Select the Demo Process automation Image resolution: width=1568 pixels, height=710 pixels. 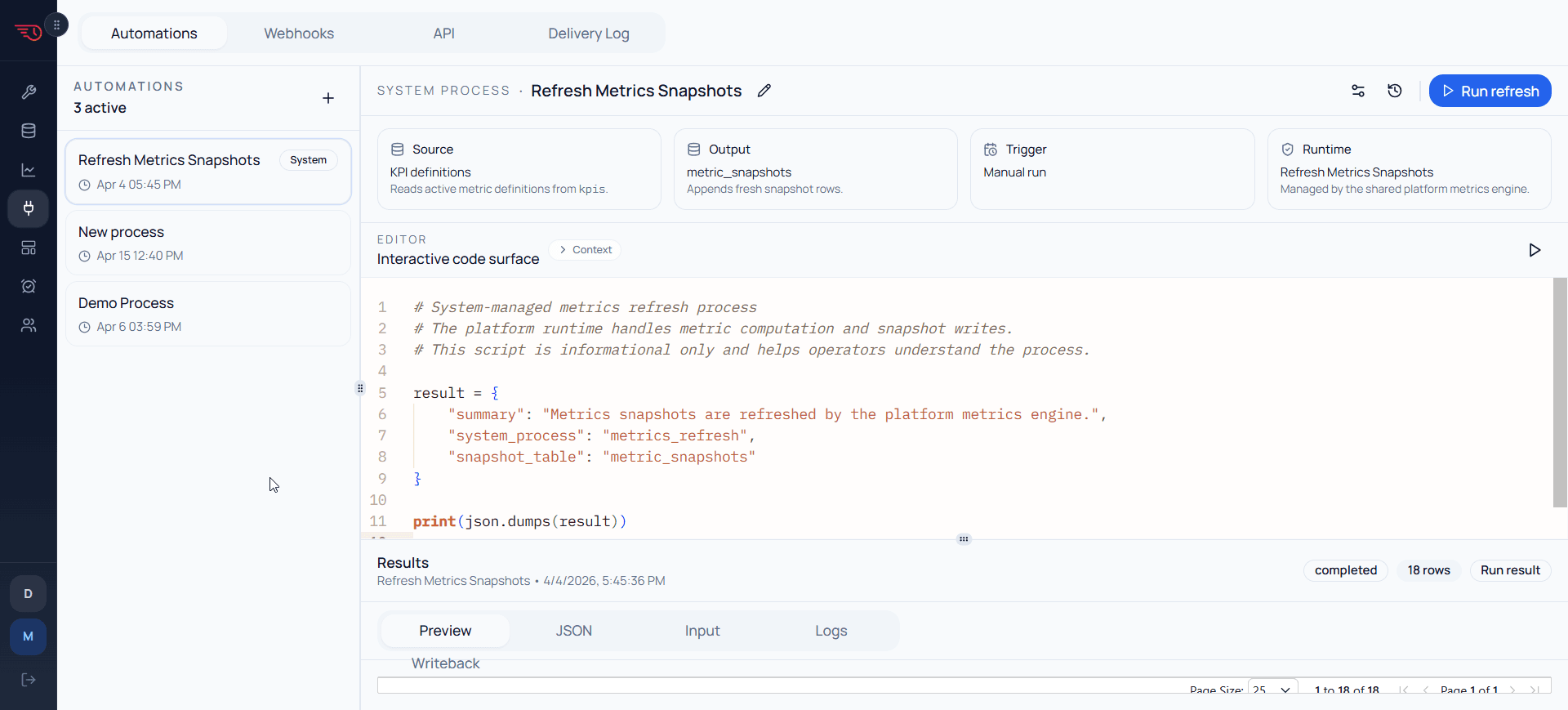pyautogui.click(x=208, y=314)
